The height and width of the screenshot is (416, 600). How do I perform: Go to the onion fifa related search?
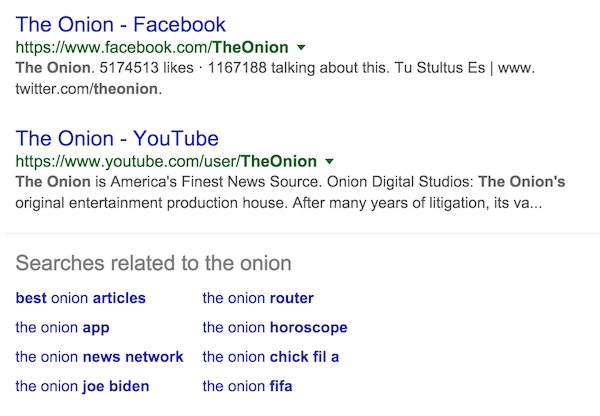247,386
